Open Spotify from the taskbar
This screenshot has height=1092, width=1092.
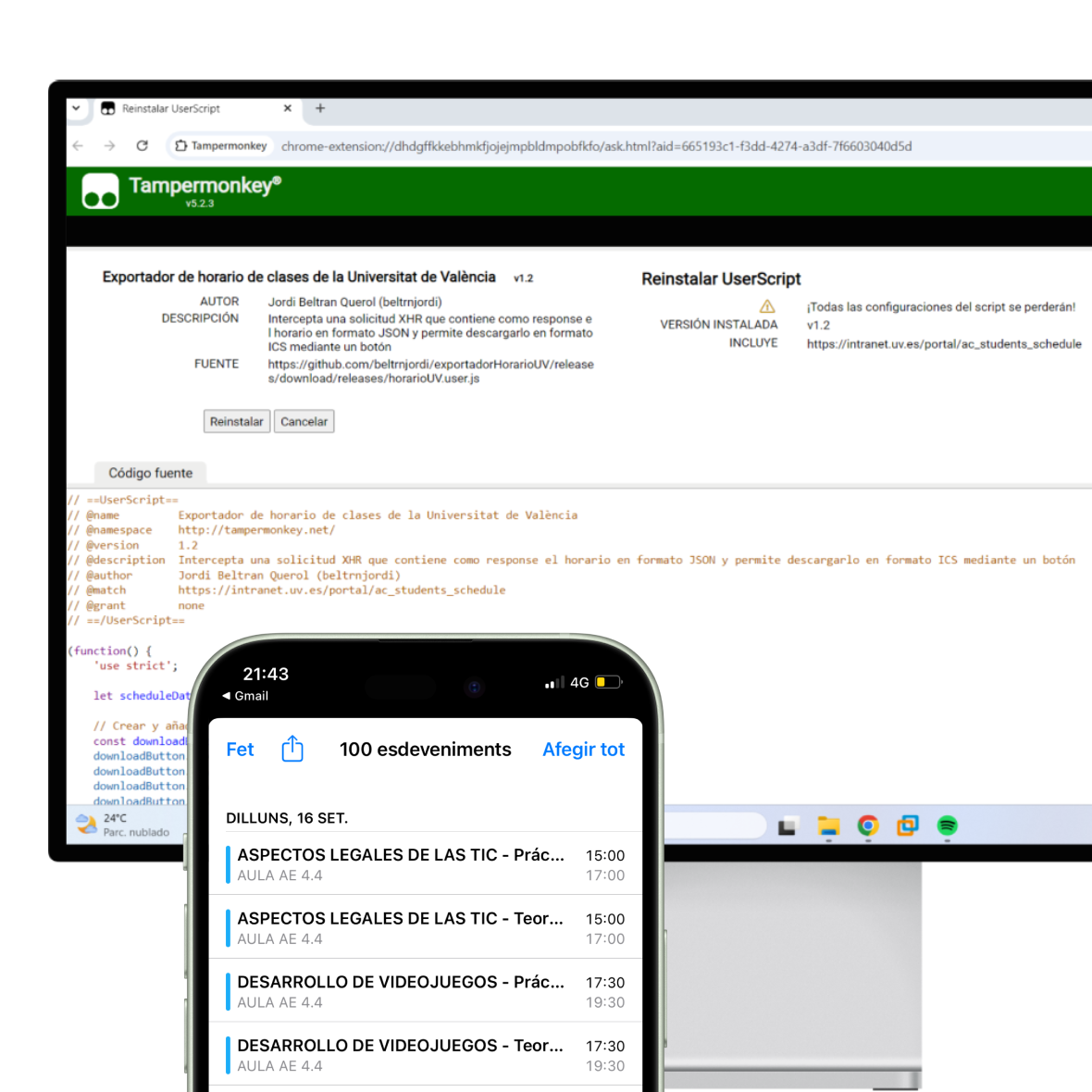(946, 826)
